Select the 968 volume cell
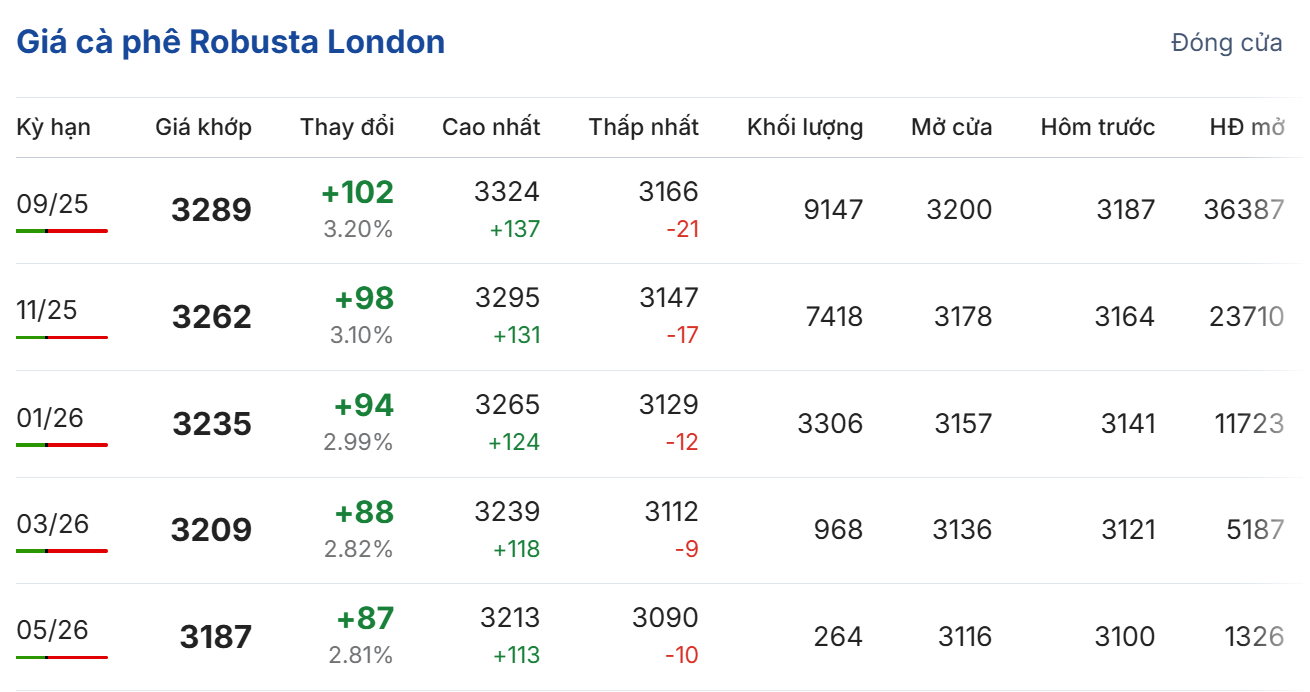 [x=838, y=529]
